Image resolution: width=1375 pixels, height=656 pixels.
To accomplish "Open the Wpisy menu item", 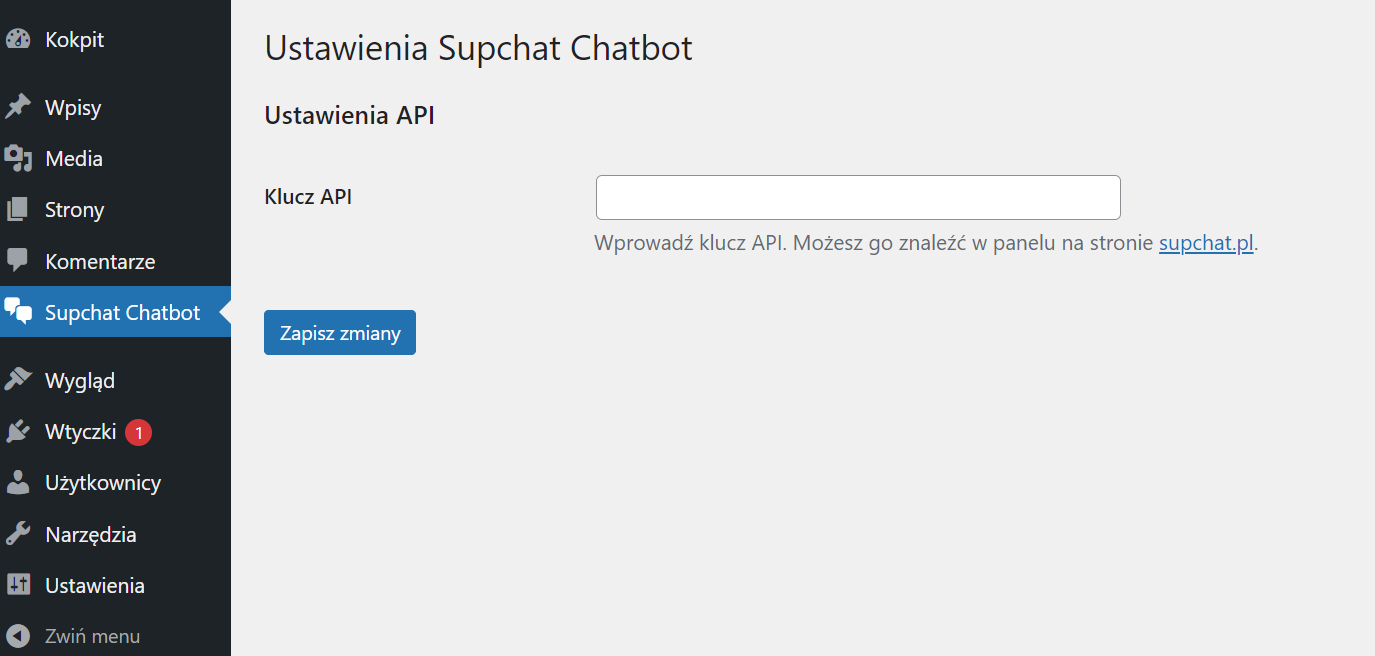I will click(73, 108).
